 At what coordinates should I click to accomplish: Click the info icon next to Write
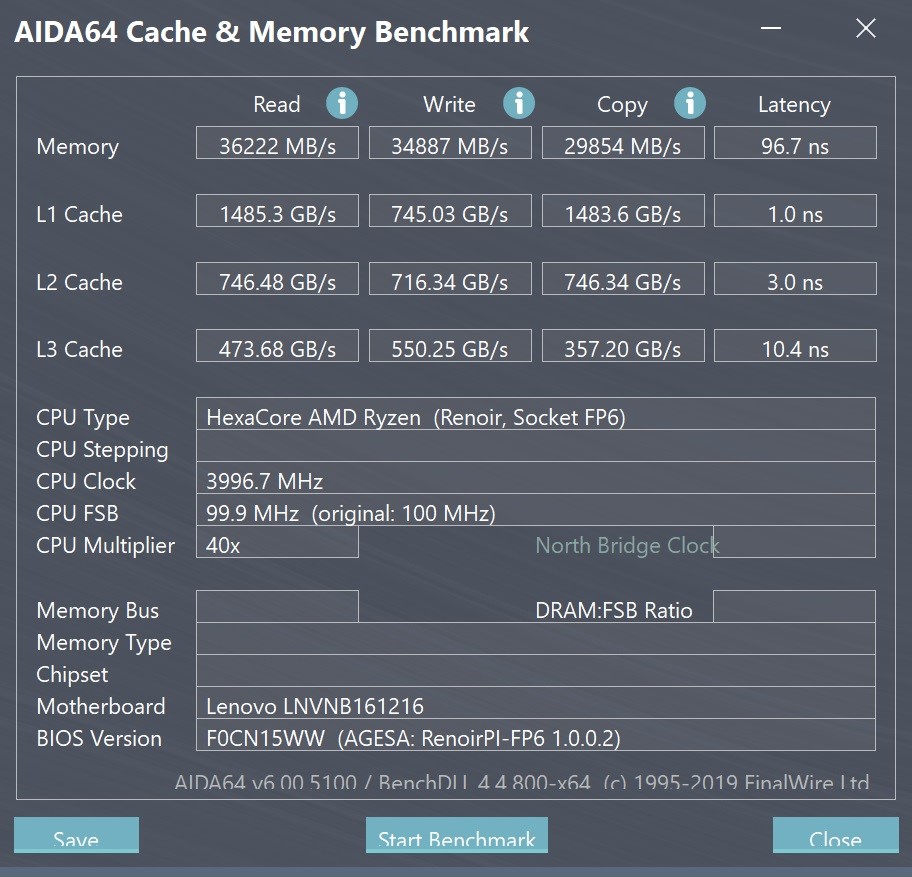(x=519, y=104)
